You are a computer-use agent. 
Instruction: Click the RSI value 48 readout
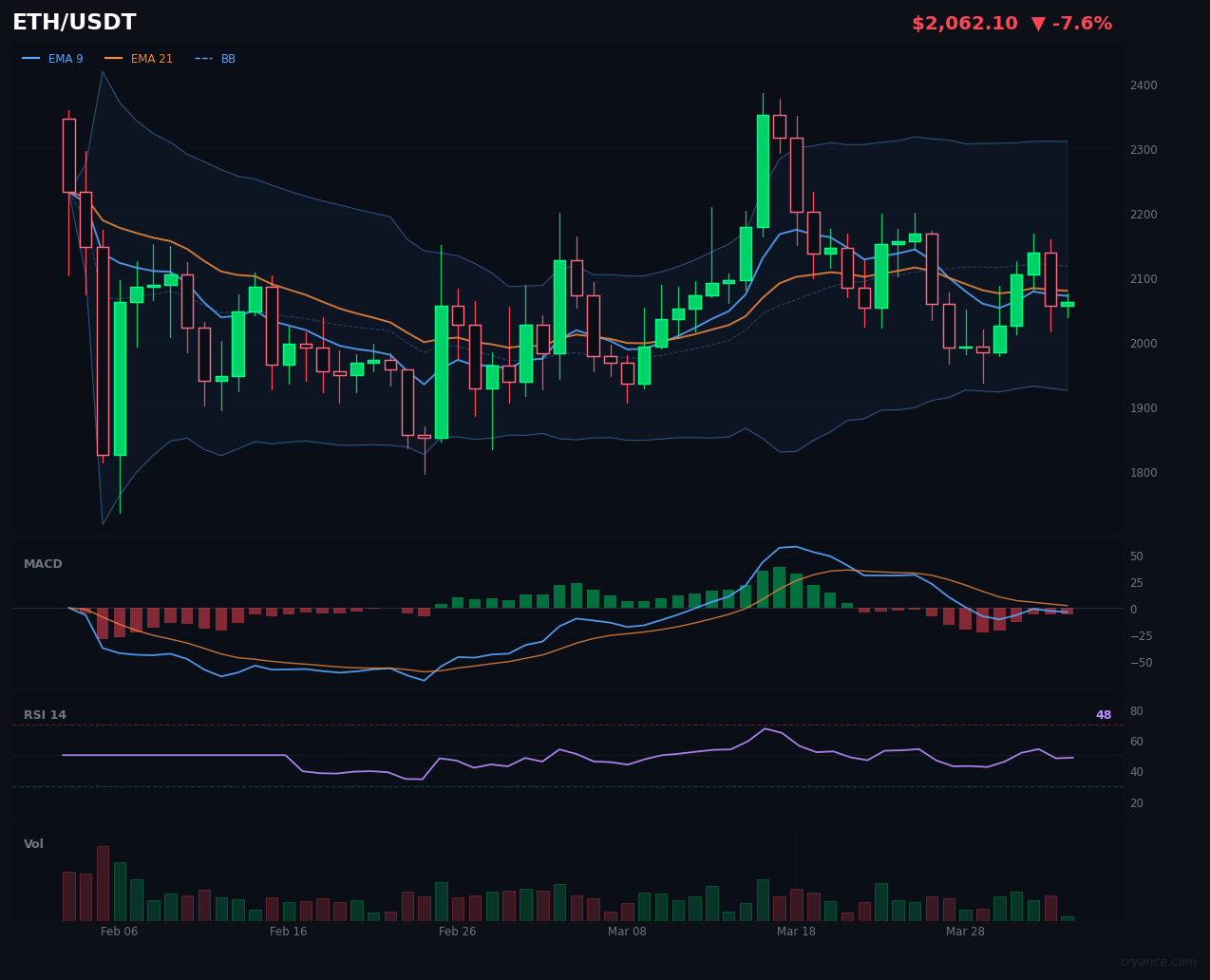1103,714
